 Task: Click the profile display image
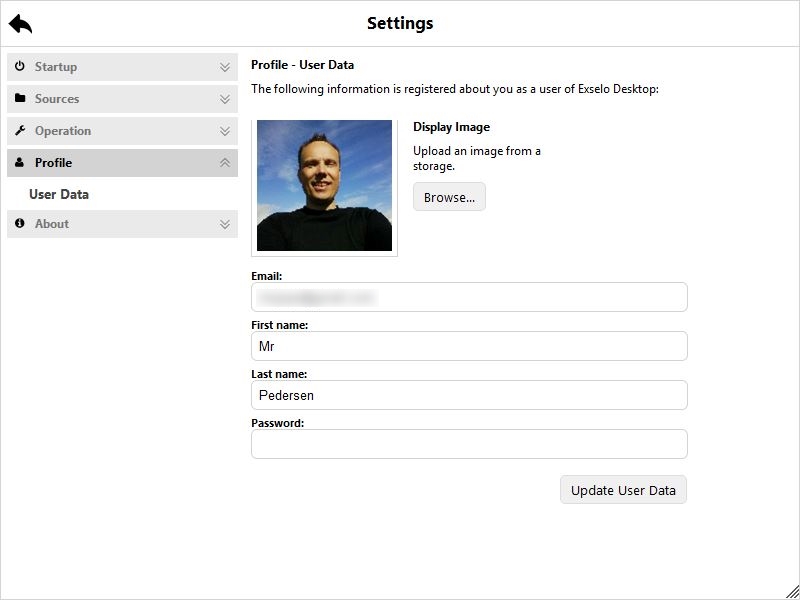click(324, 186)
